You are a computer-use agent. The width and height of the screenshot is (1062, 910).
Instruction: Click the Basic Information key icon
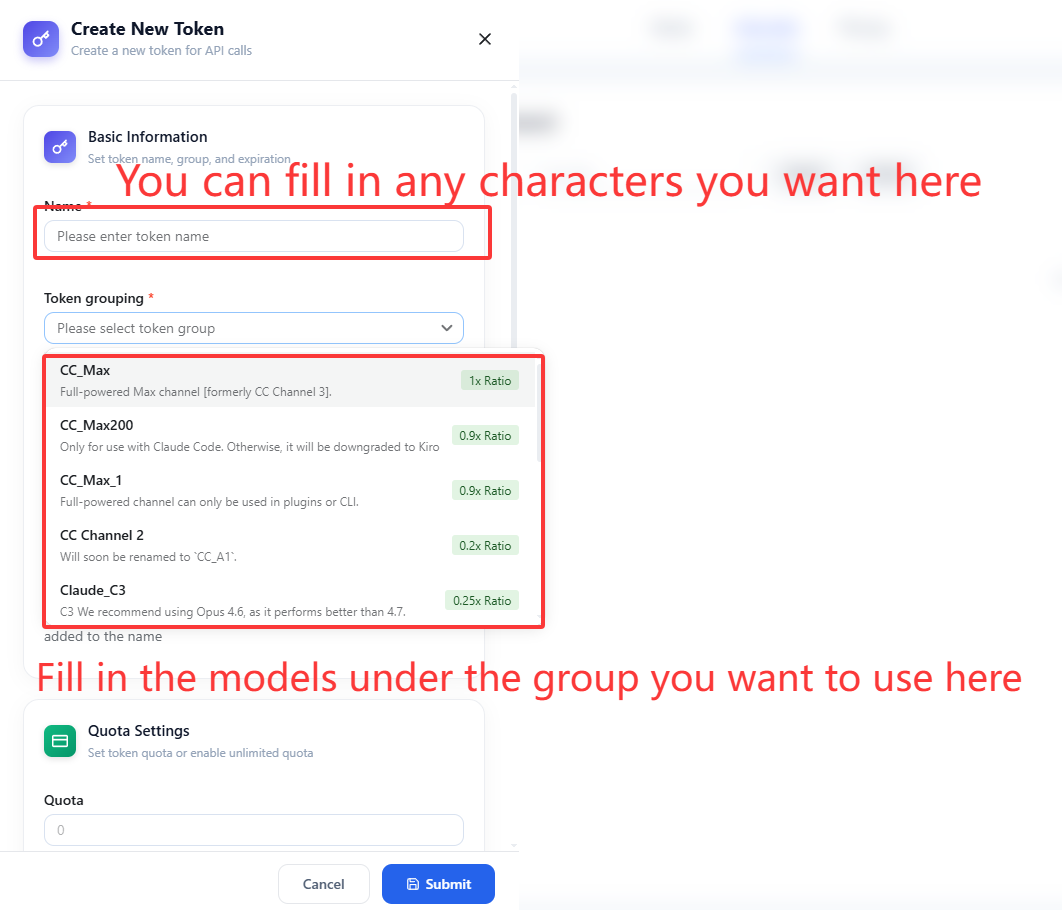point(60,147)
